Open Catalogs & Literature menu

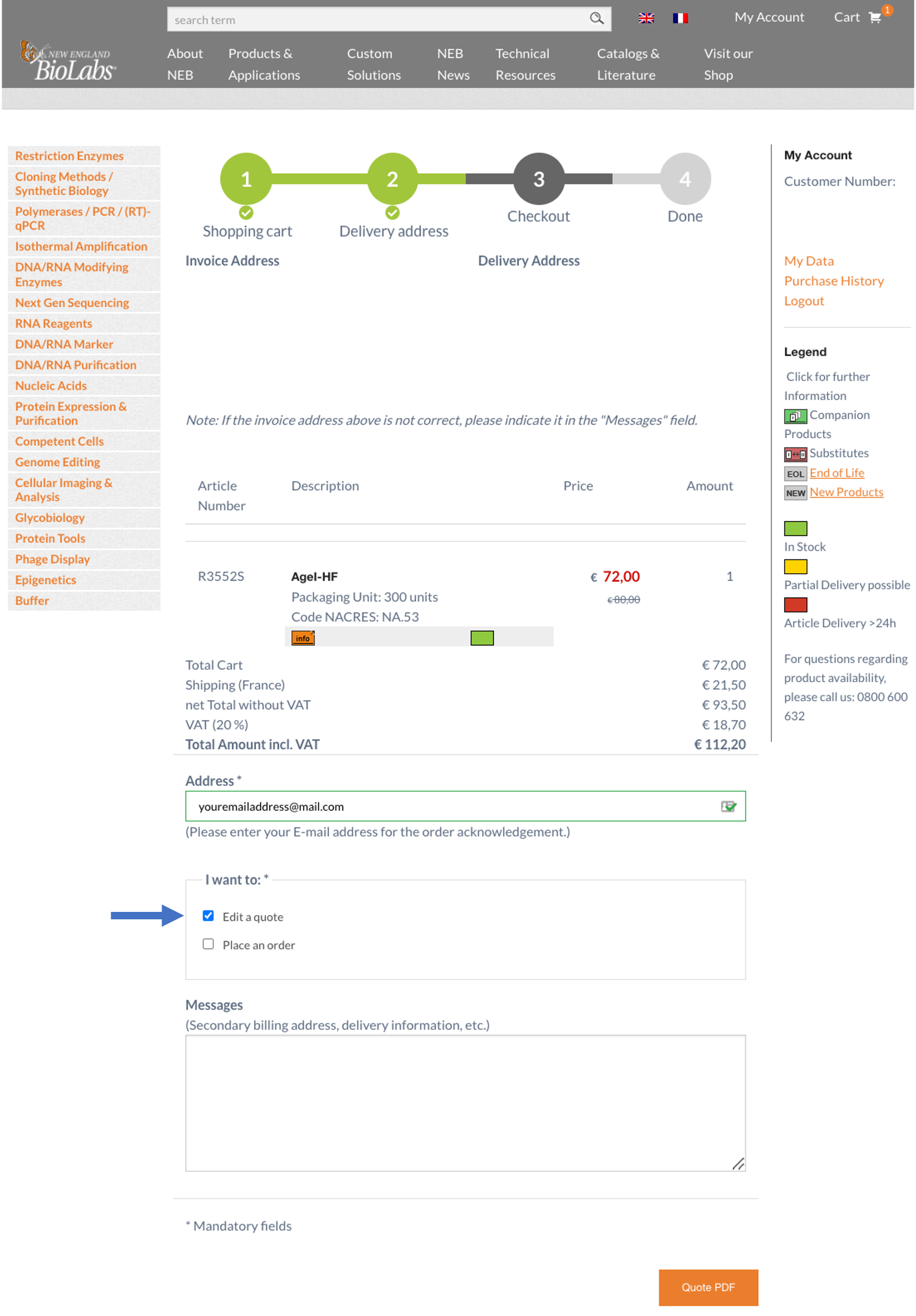628,64
